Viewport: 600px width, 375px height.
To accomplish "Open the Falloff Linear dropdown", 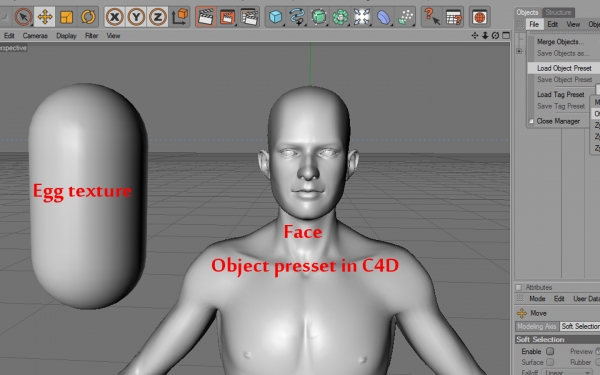I will point(568,372).
